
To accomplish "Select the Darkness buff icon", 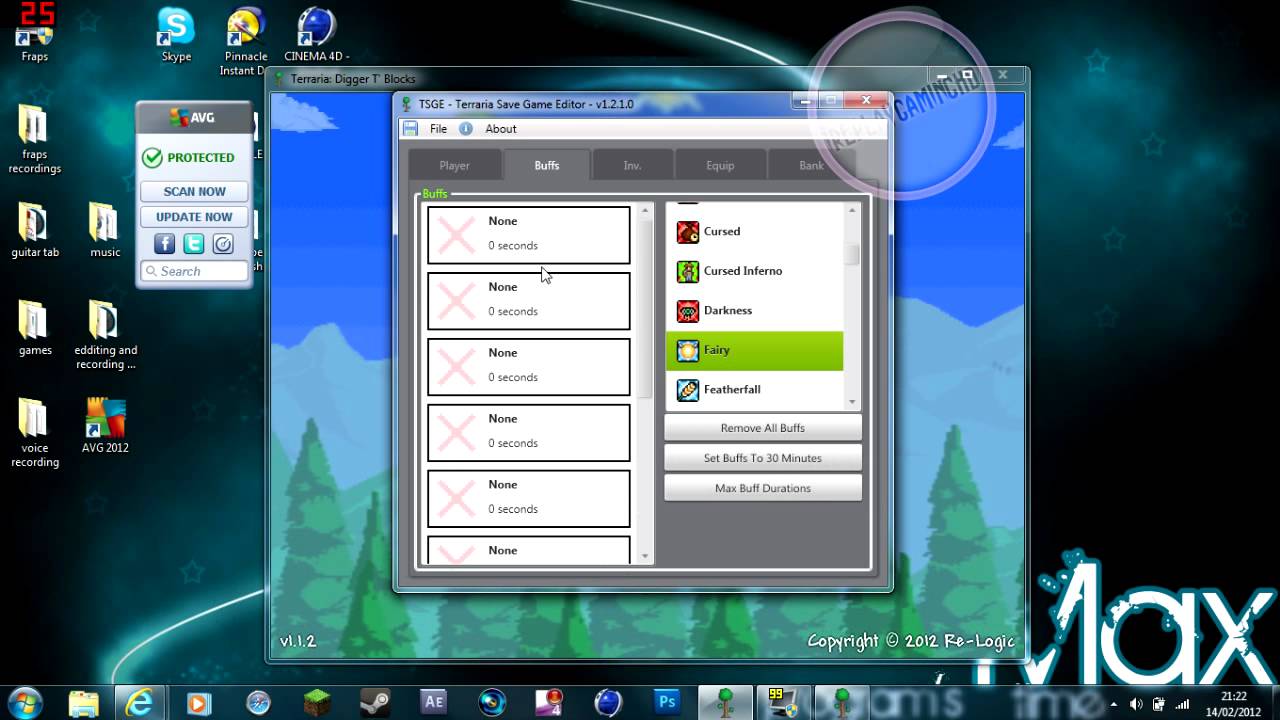I will pos(688,311).
